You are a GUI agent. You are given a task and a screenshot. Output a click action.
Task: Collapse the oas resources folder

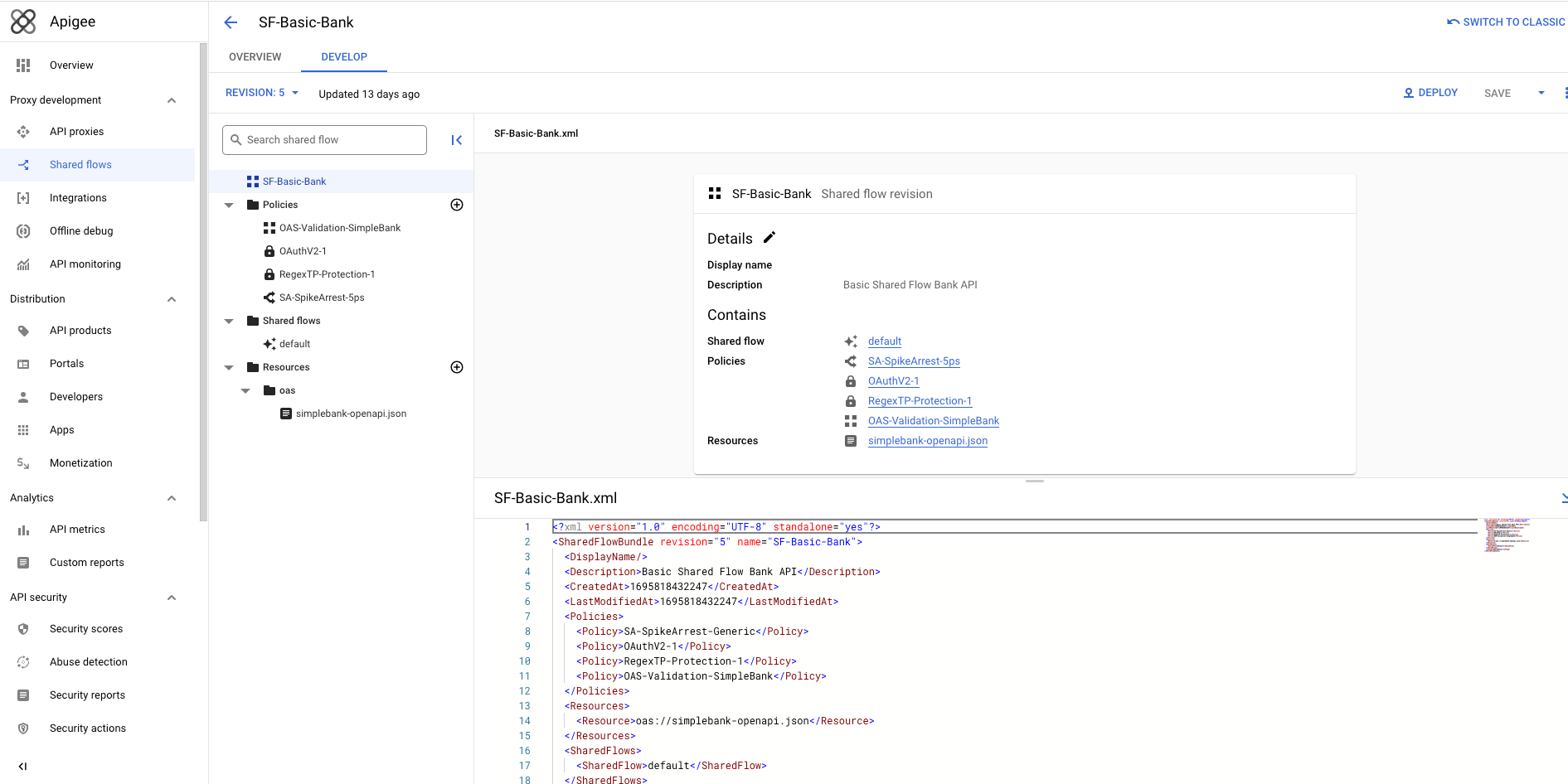tap(245, 390)
